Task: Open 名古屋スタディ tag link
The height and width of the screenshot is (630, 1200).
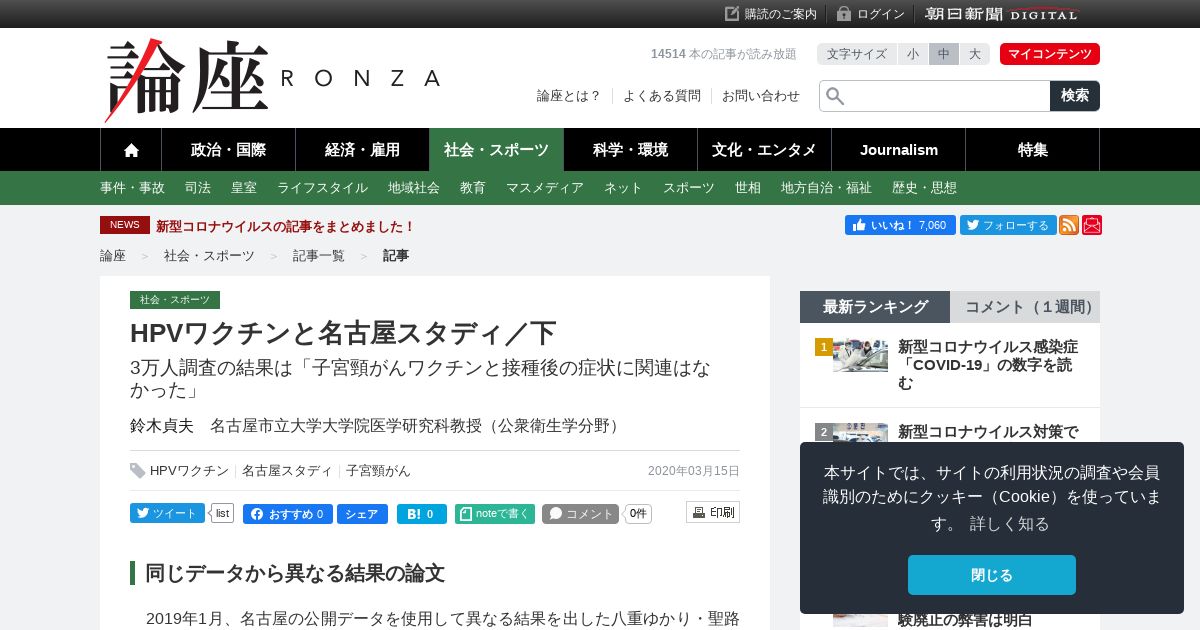Action: (287, 471)
